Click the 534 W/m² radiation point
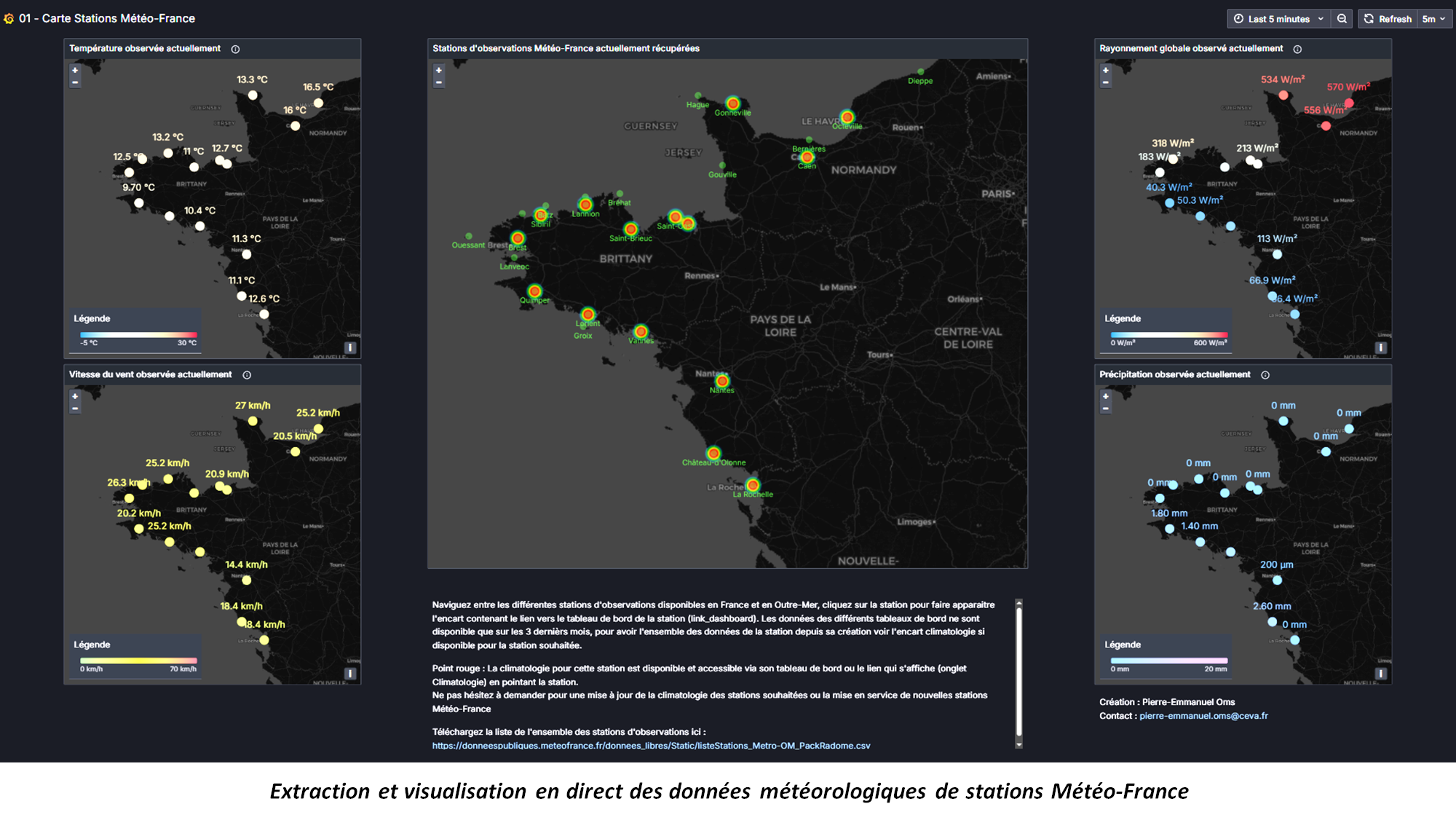Viewport: 1456px width, 820px height. pyautogui.click(x=1283, y=95)
